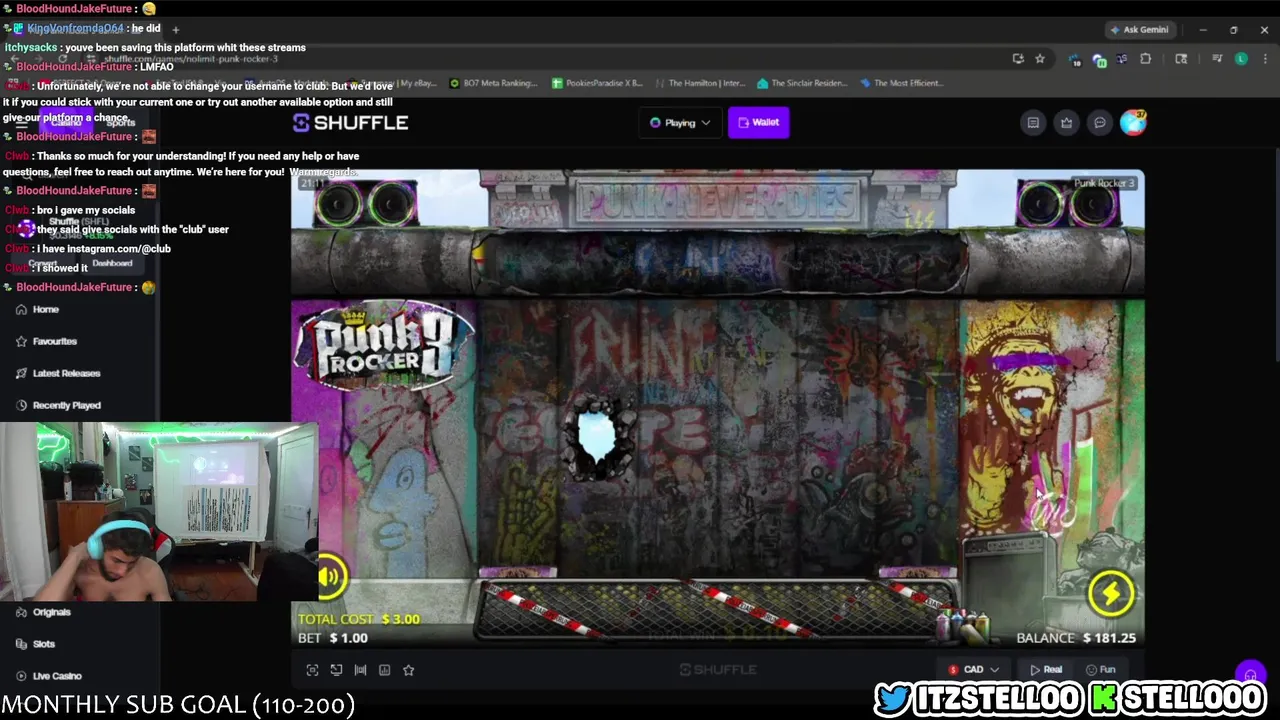The height and width of the screenshot is (720, 1280).
Task: Click the page vertical scrollbar
Action: coord(1275,255)
